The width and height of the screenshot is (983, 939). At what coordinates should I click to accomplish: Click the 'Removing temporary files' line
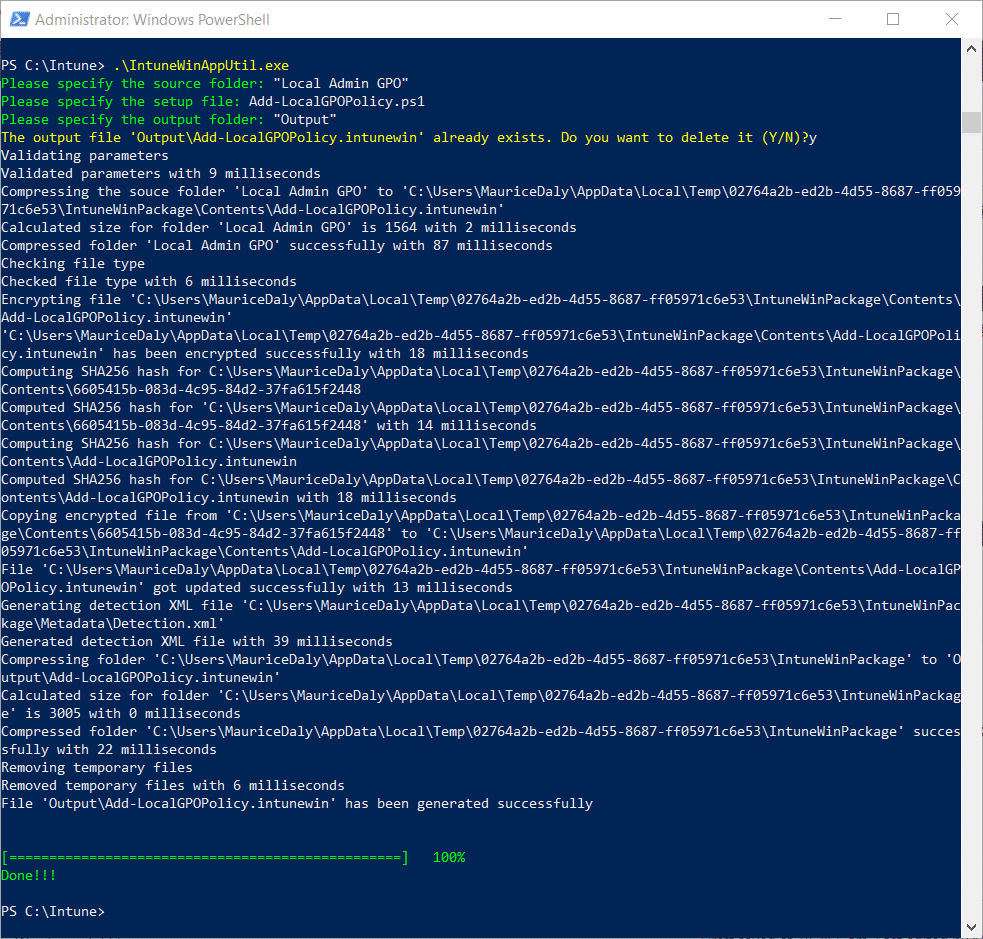click(x=97, y=768)
